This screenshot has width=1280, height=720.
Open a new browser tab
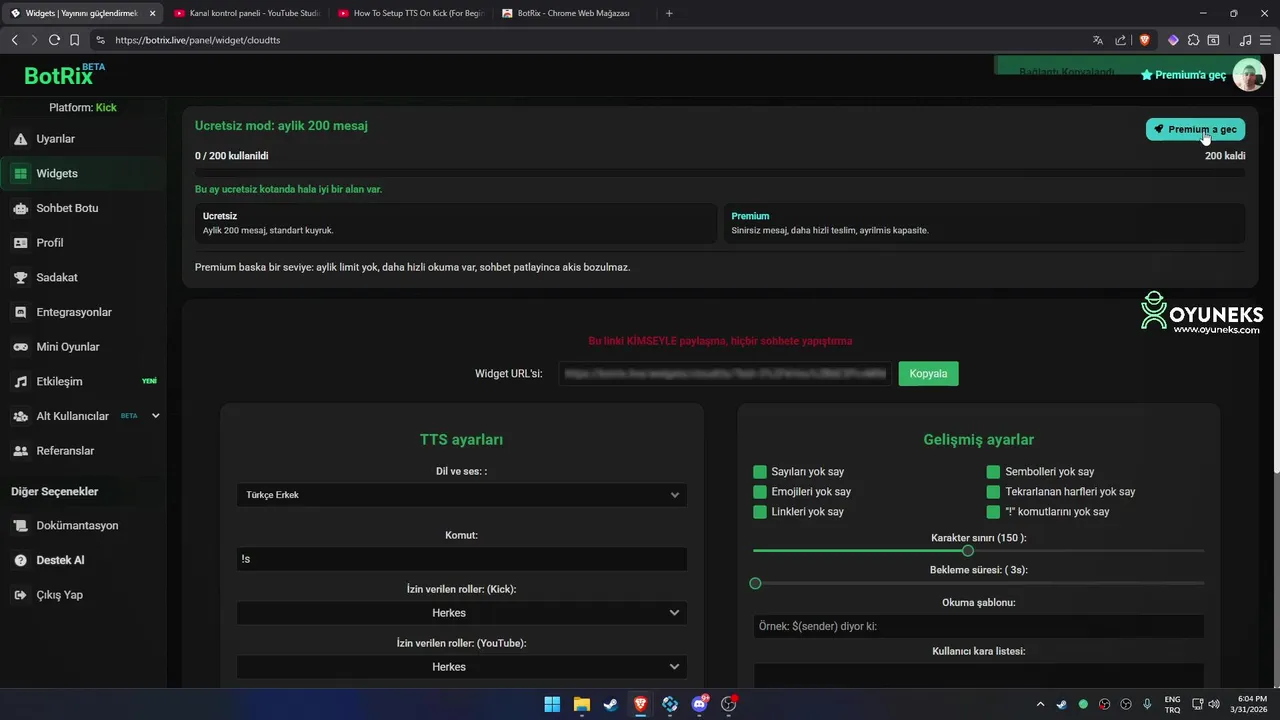pos(669,13)
